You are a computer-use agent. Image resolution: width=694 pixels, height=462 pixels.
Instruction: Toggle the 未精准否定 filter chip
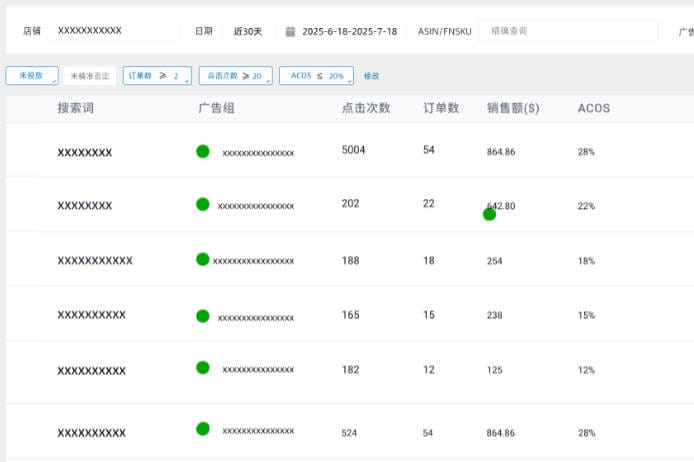pyautogui.click(x=89, y=76)
